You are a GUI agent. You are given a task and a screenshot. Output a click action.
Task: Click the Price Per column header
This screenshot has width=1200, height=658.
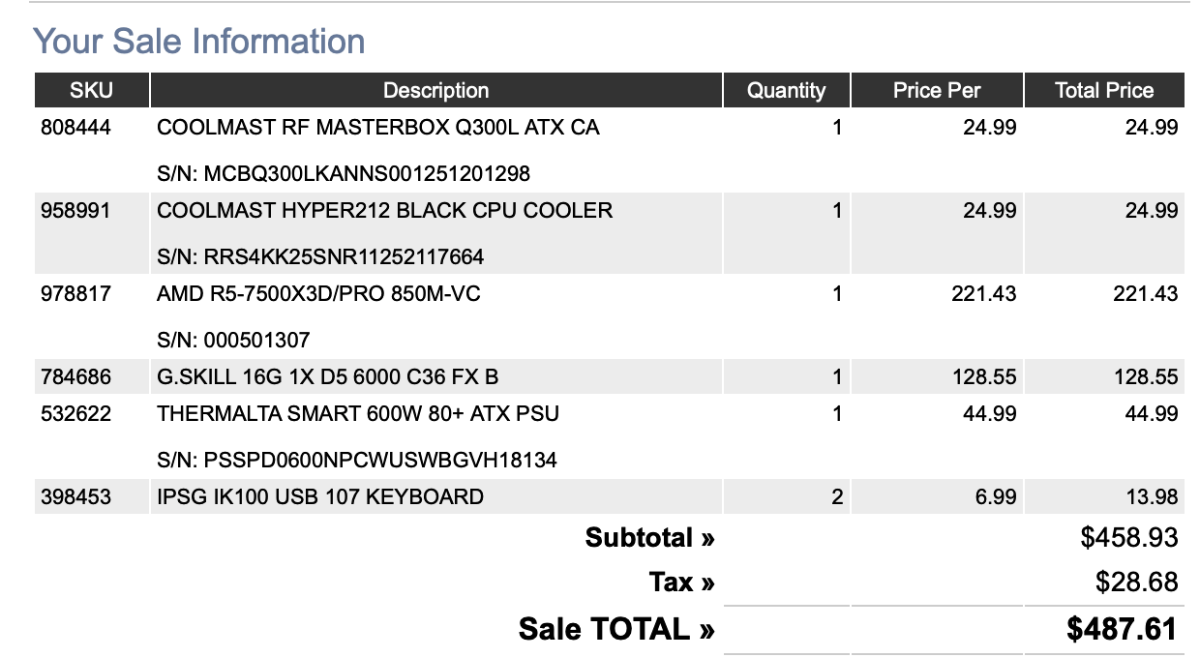pyautogui.click(x=937, y=91)
